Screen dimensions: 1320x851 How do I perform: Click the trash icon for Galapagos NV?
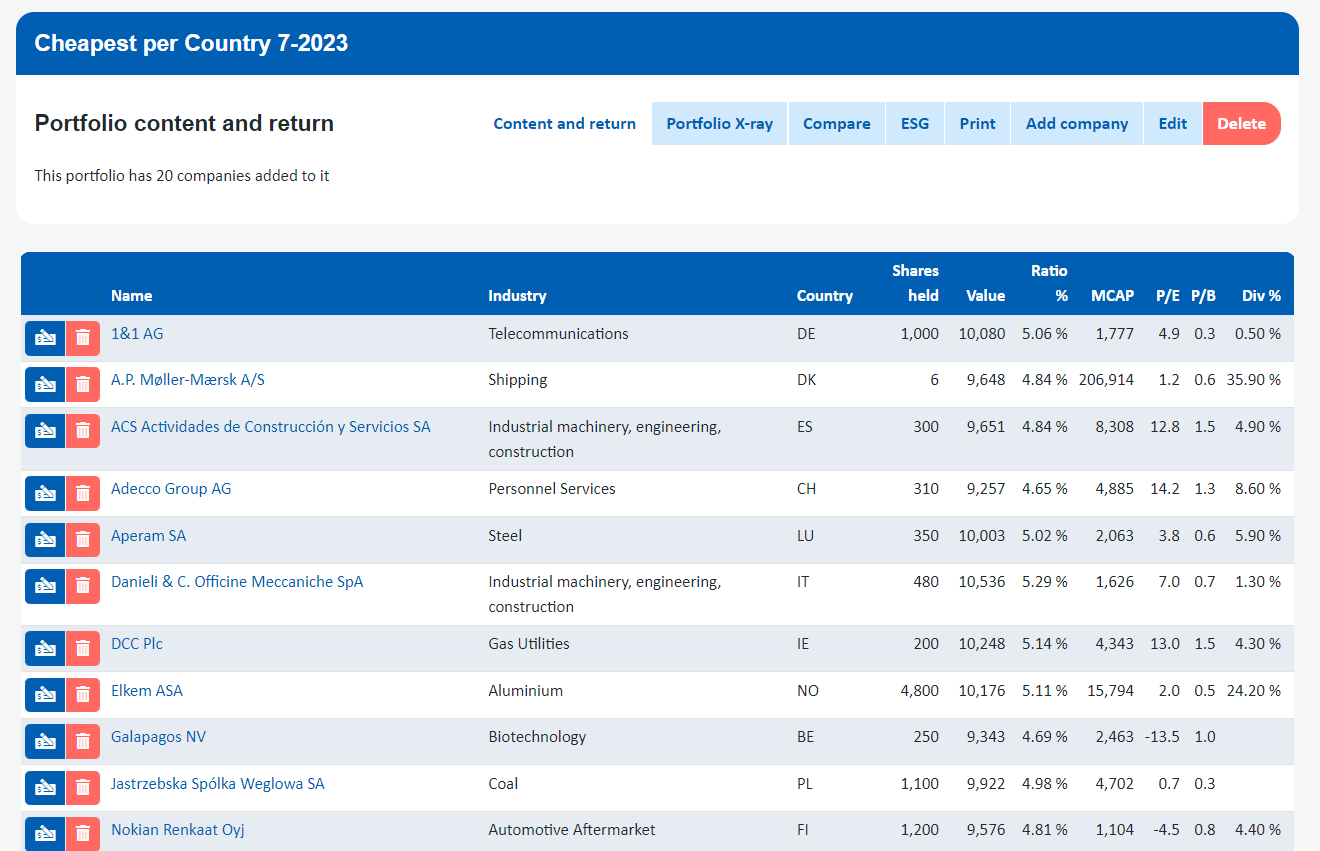pyautogui.click(x=83, y=741)
